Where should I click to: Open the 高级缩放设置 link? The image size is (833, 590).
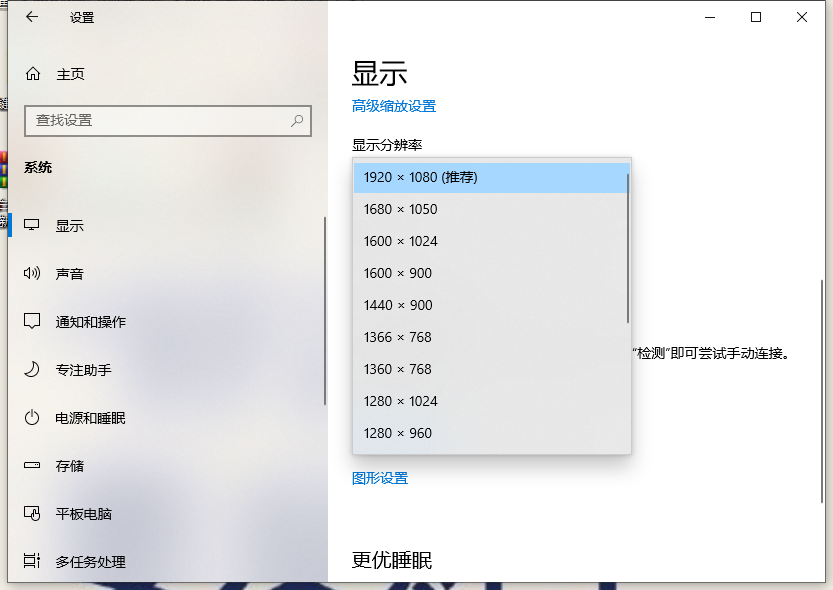[x=394, y=105]
